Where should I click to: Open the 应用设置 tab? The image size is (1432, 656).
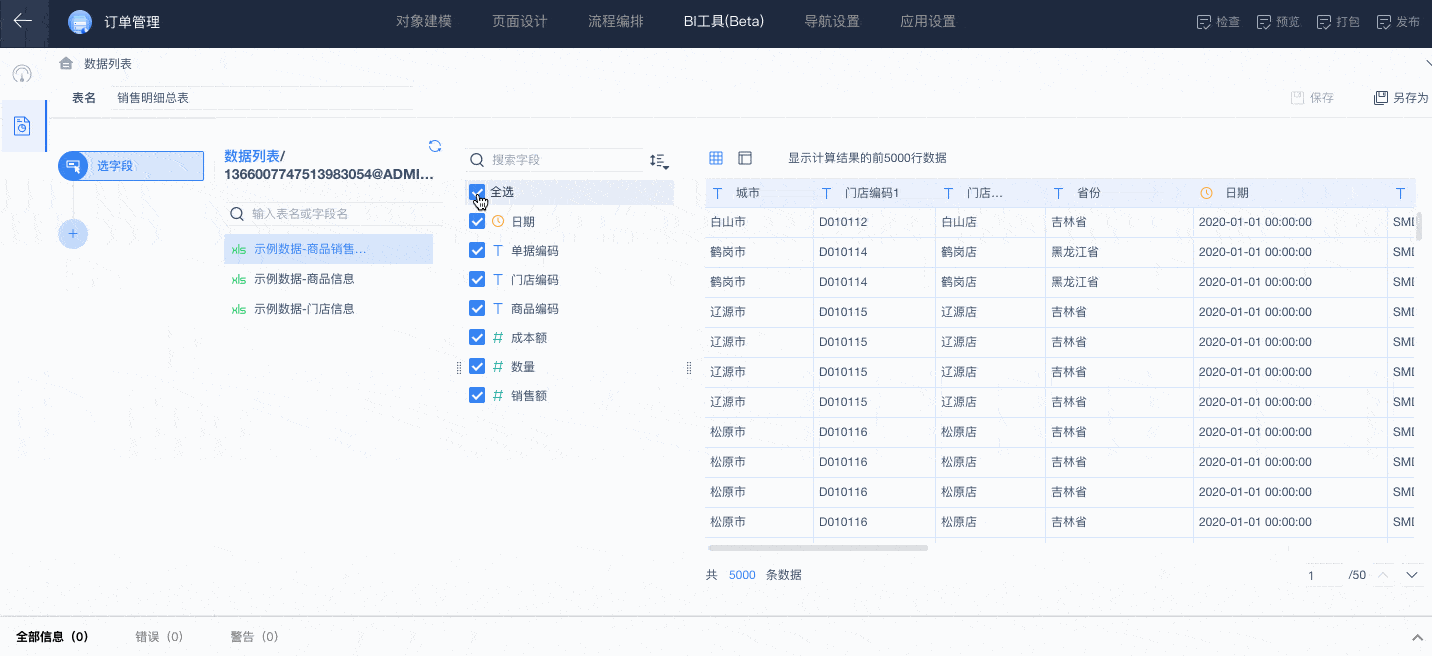pyautogui.click(x=928, y=21)
